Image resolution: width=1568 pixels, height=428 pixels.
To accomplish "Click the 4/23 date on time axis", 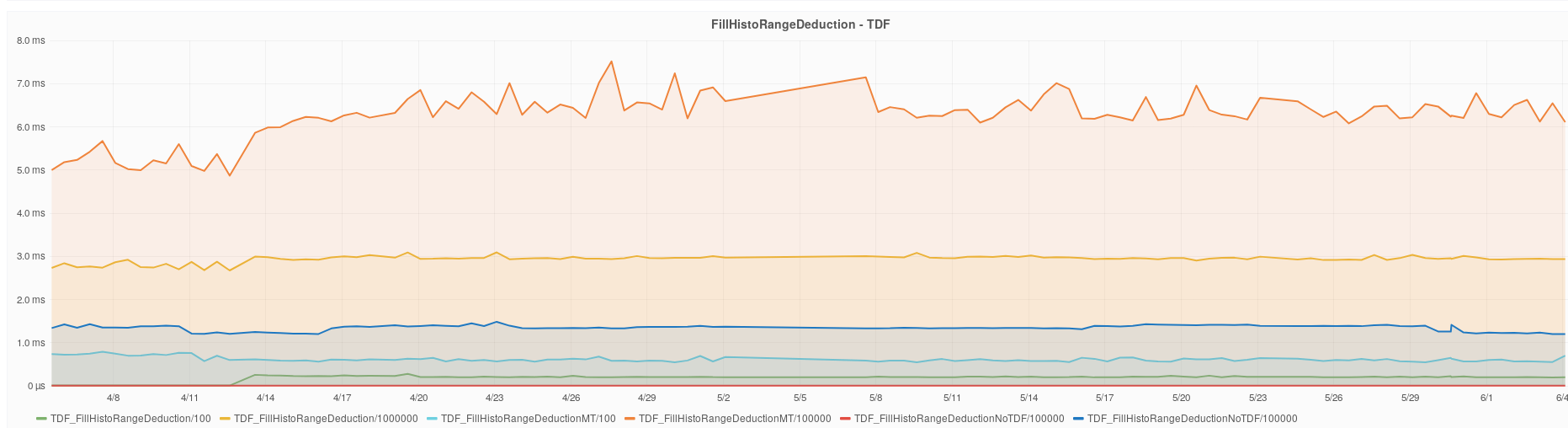I will pyautogui.click(x=495, y=398).
